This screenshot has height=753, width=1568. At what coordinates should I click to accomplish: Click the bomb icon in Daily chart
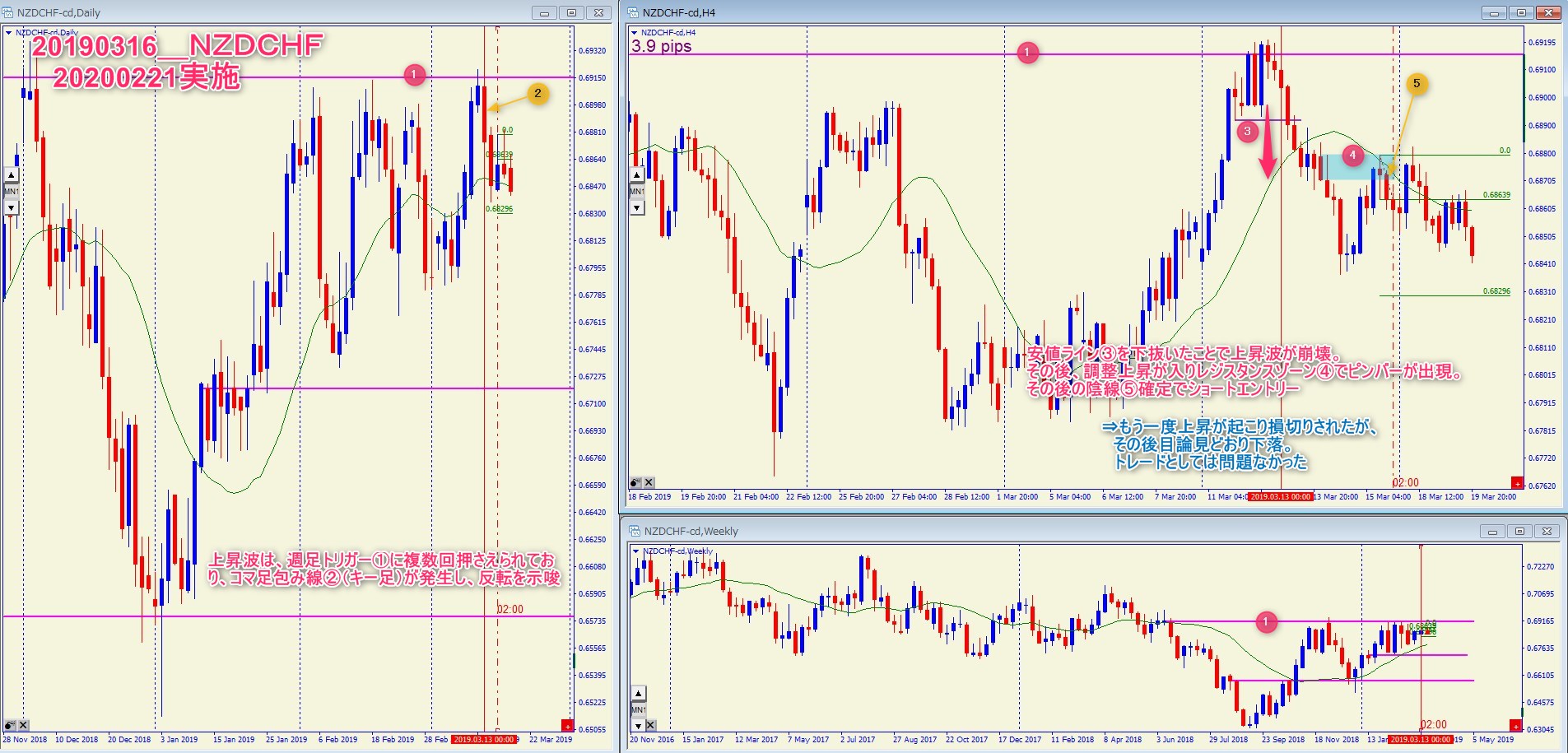(9, 725)
